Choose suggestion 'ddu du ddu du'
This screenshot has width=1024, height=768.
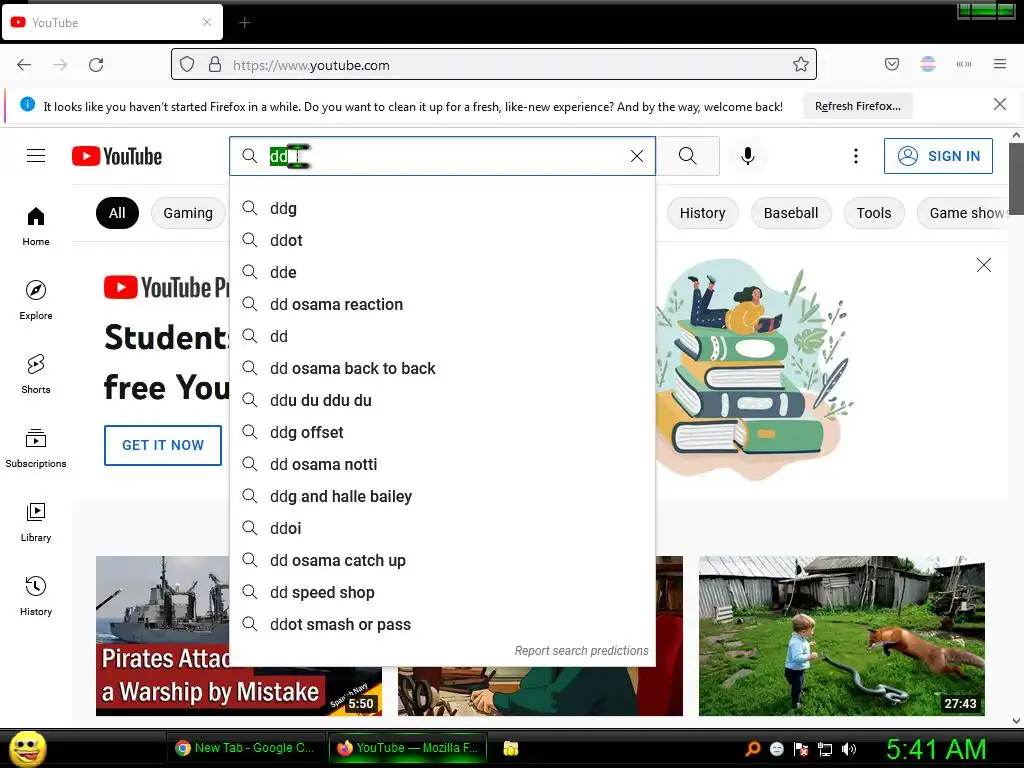442,400
